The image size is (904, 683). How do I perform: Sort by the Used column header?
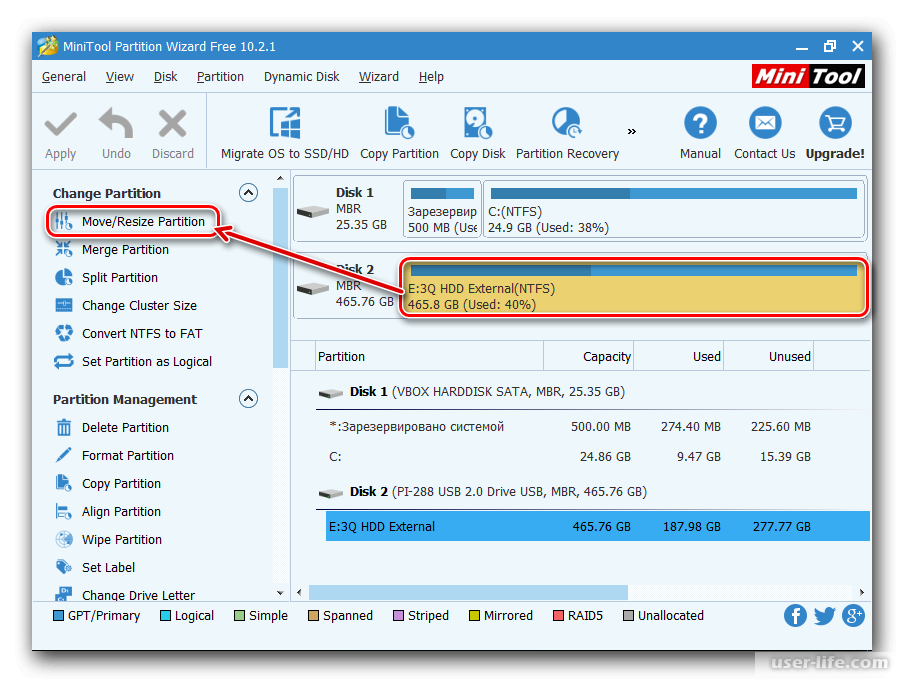click(679, 356)
